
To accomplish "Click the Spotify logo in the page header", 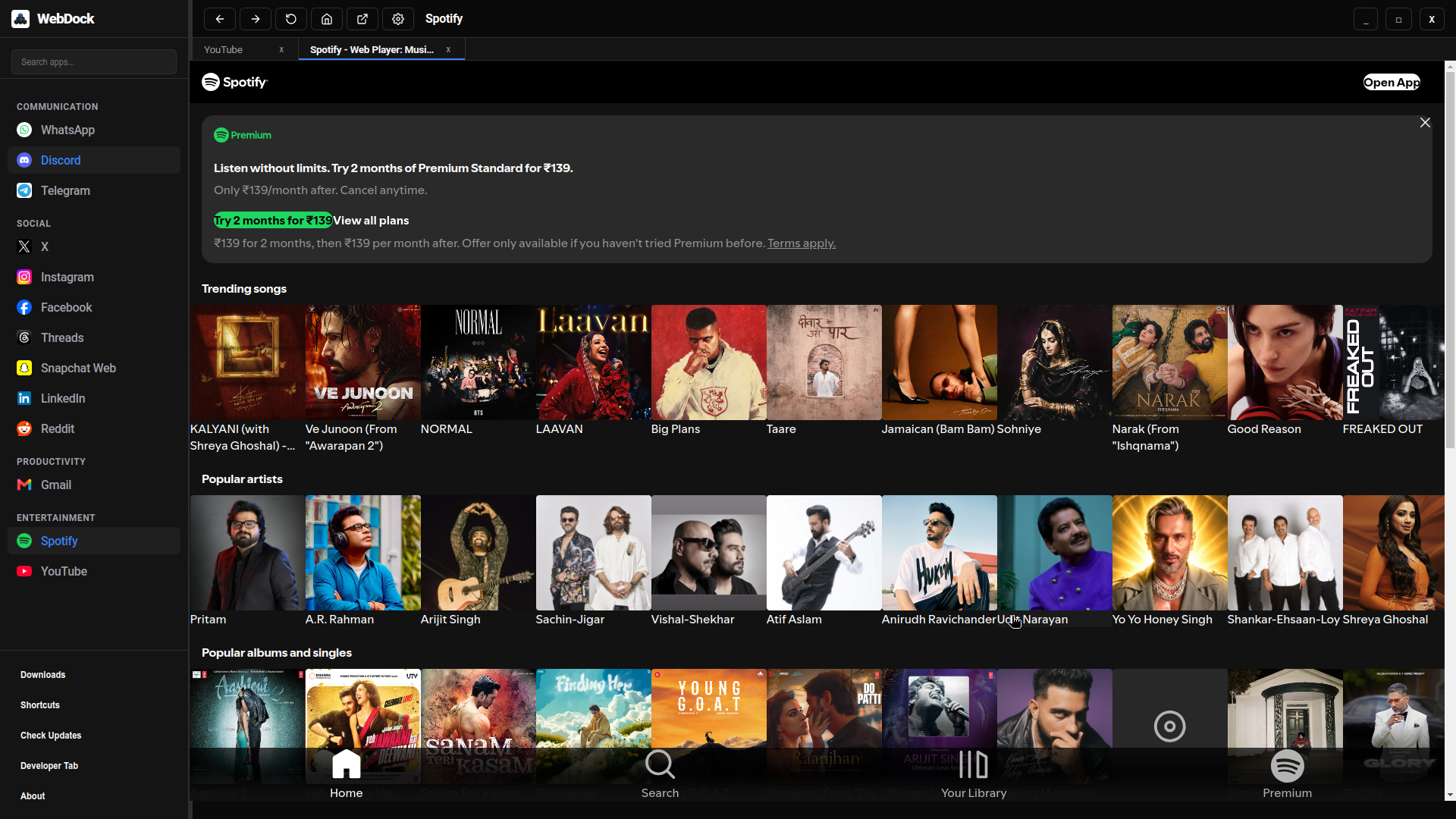I will (x=234, y=82).
